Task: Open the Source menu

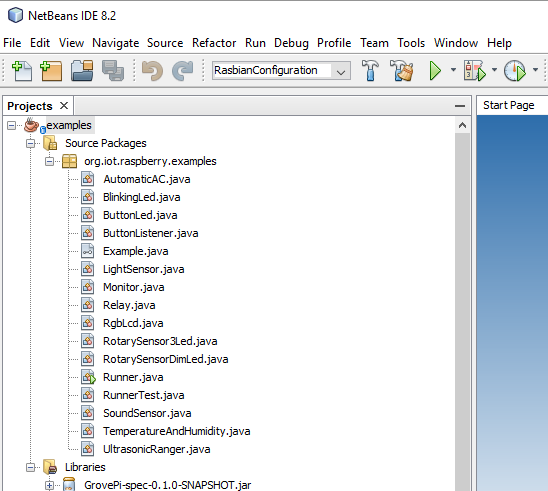Action: pos(165,43)
